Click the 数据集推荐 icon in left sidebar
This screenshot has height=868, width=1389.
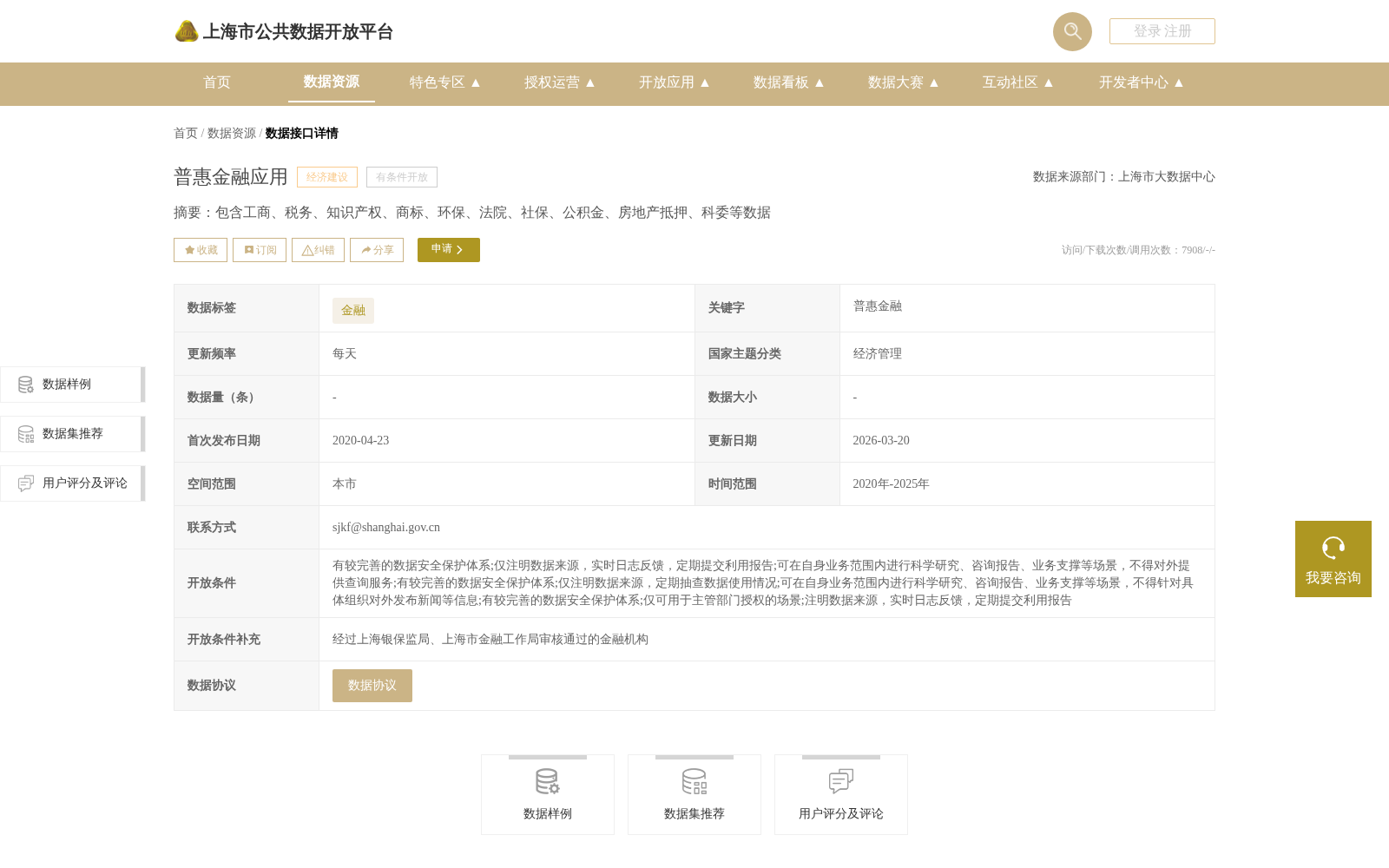click(x=26, y=434)
